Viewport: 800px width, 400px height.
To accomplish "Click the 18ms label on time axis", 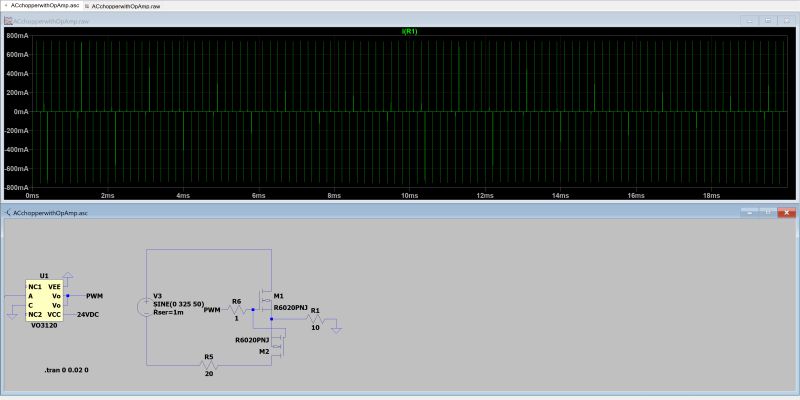I will click(711, 196).
